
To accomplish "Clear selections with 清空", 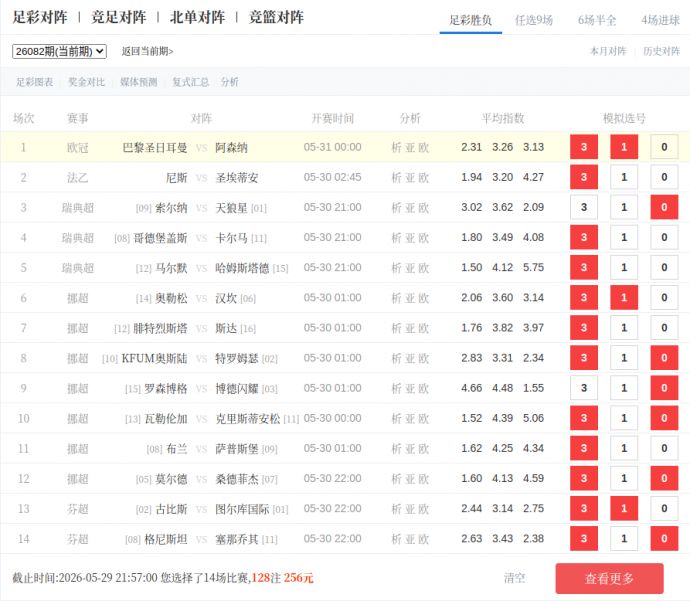I will [x=514, y=578].
